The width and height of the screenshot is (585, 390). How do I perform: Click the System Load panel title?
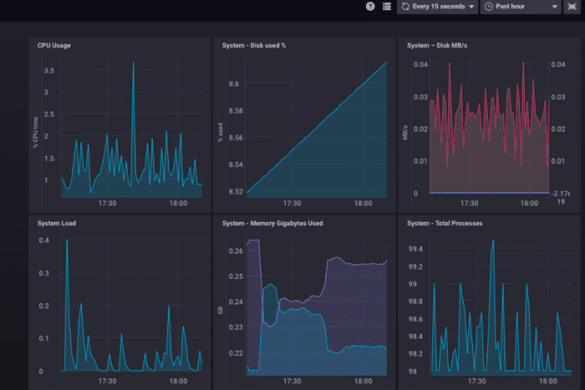click(x=57, y=223)
